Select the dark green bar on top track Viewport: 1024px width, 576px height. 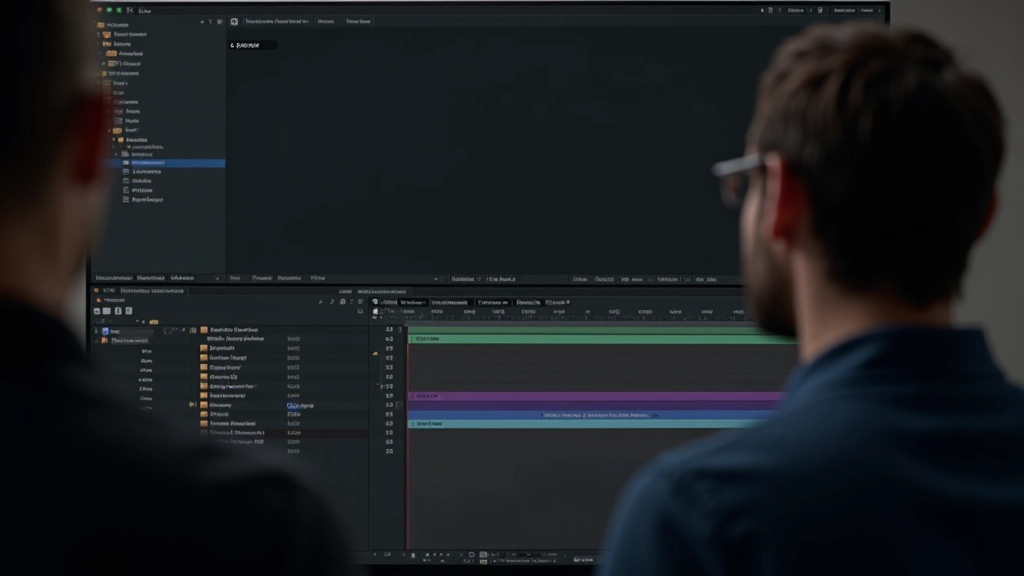[594, 330]
